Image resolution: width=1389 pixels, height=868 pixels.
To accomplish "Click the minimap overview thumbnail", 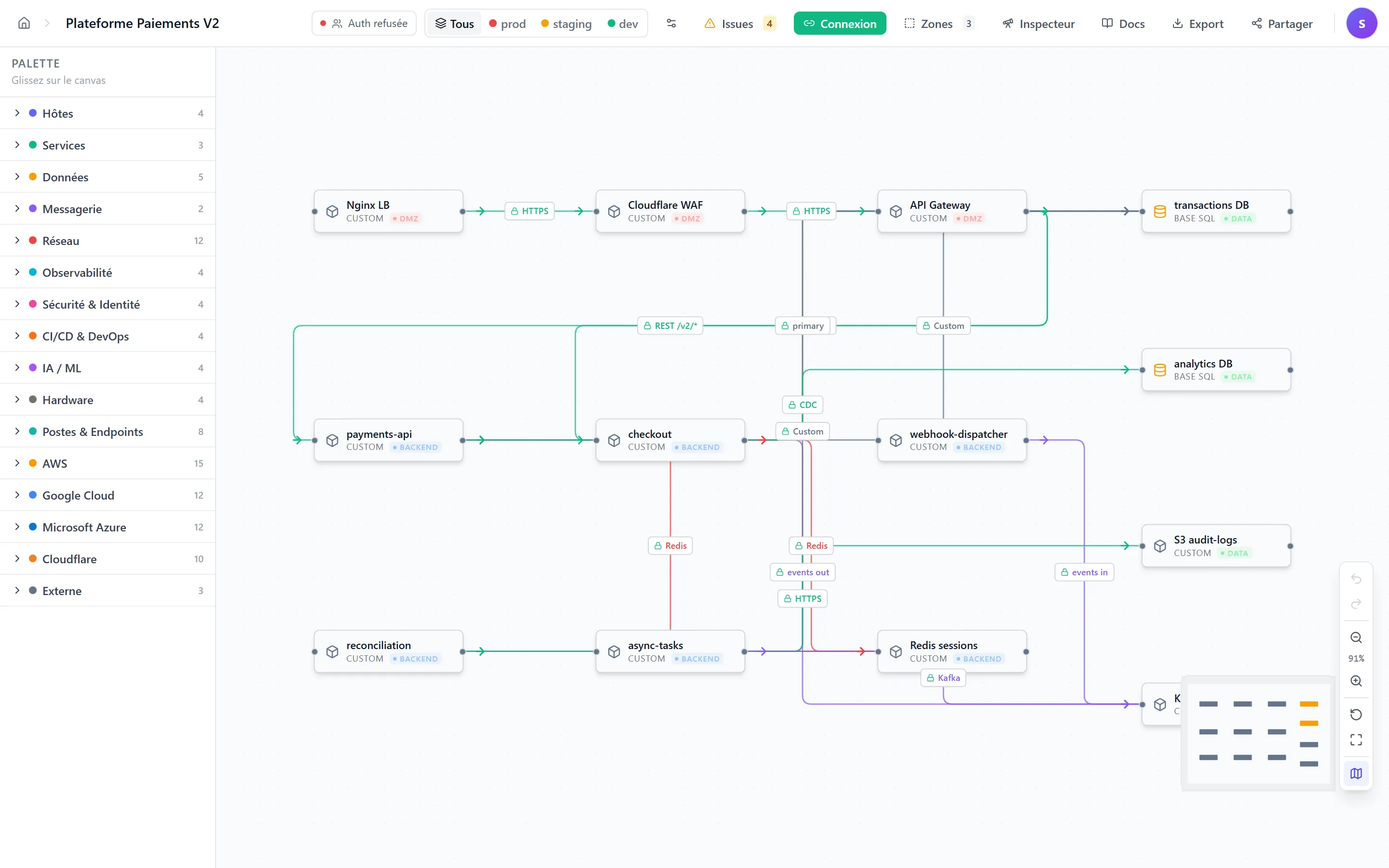I will tap(1258, 733).
